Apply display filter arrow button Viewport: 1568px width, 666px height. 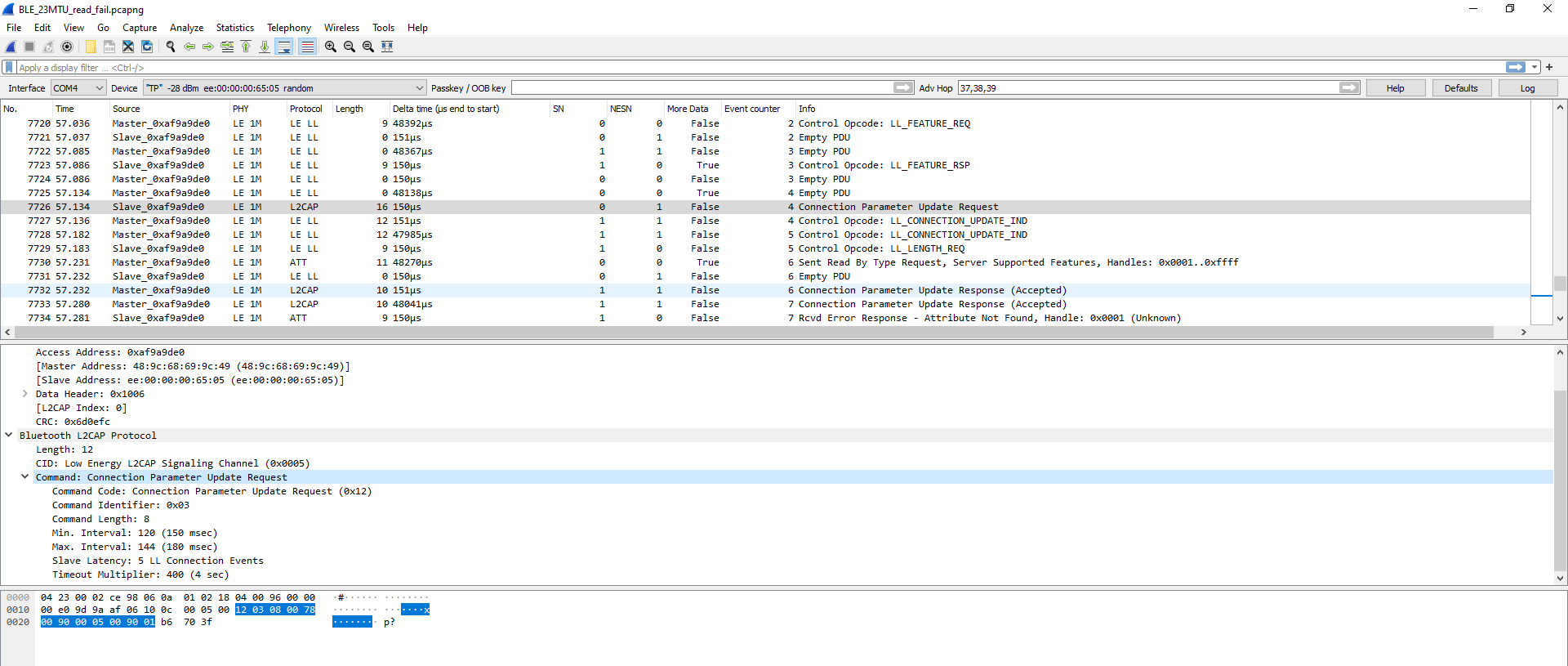pyautogui.click(x=1516, y=67)
